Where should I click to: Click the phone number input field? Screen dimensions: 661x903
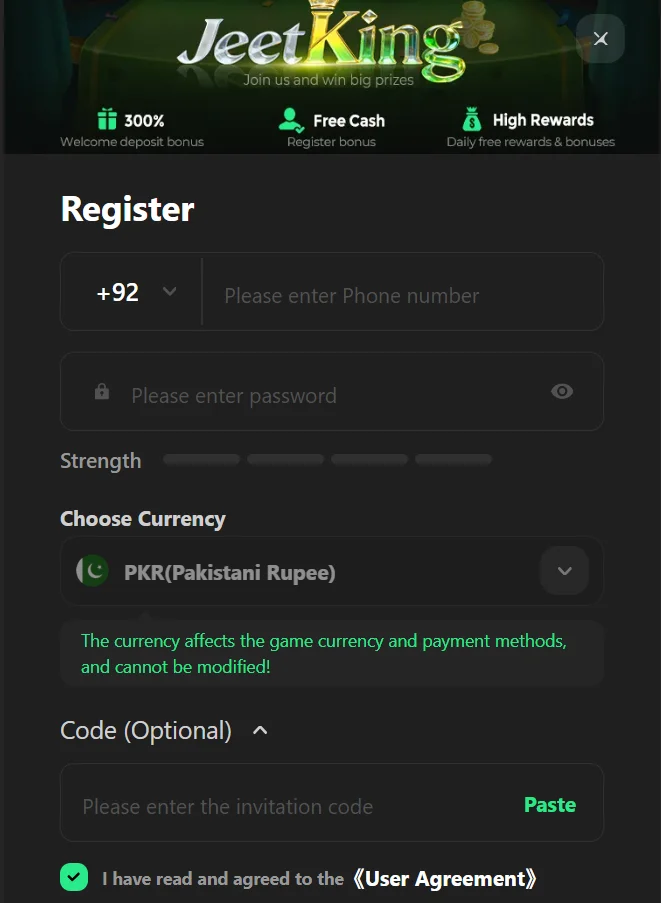400,296
